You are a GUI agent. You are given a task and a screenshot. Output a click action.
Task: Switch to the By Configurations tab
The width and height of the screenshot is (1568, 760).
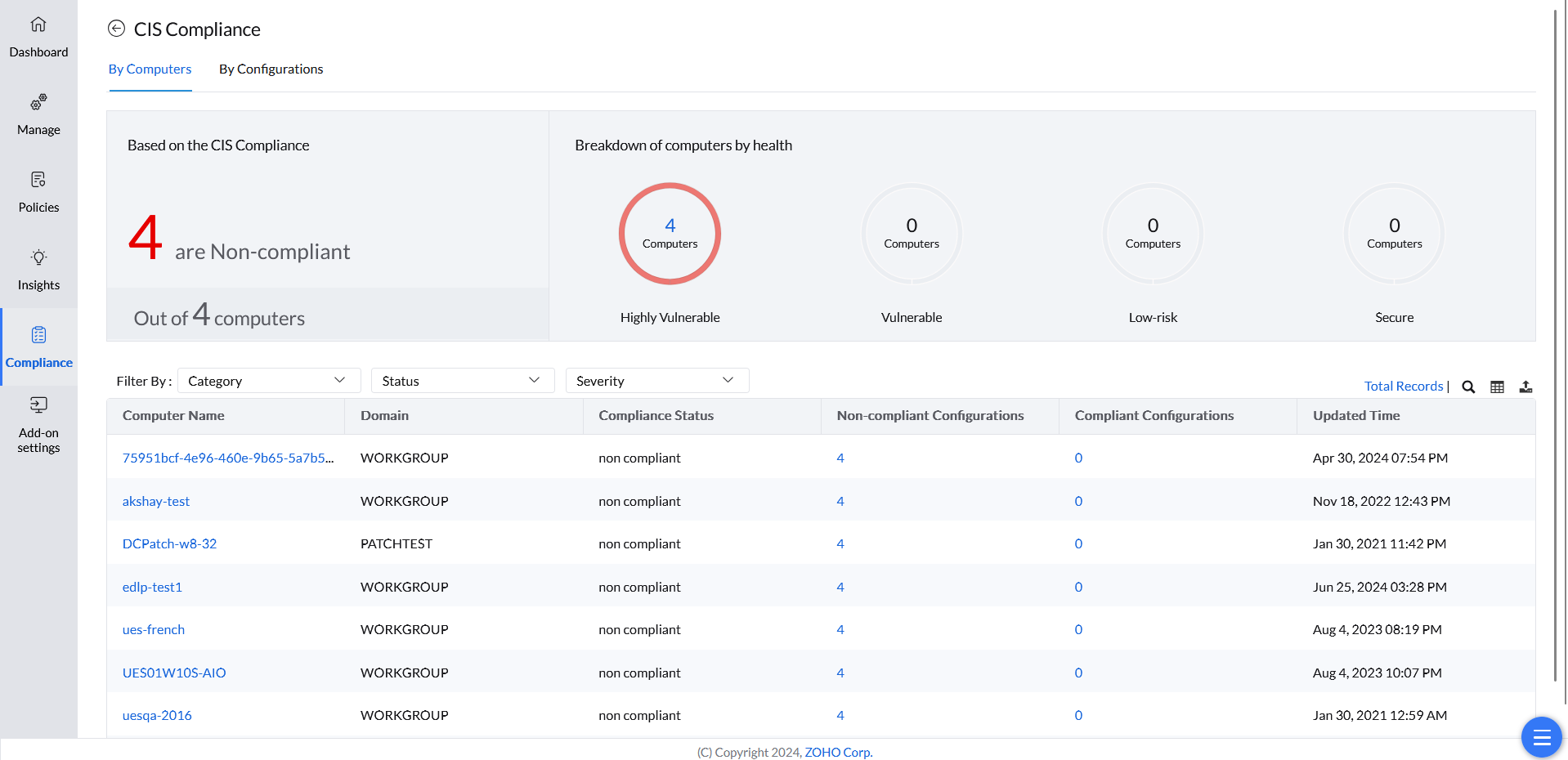point(271,69)
